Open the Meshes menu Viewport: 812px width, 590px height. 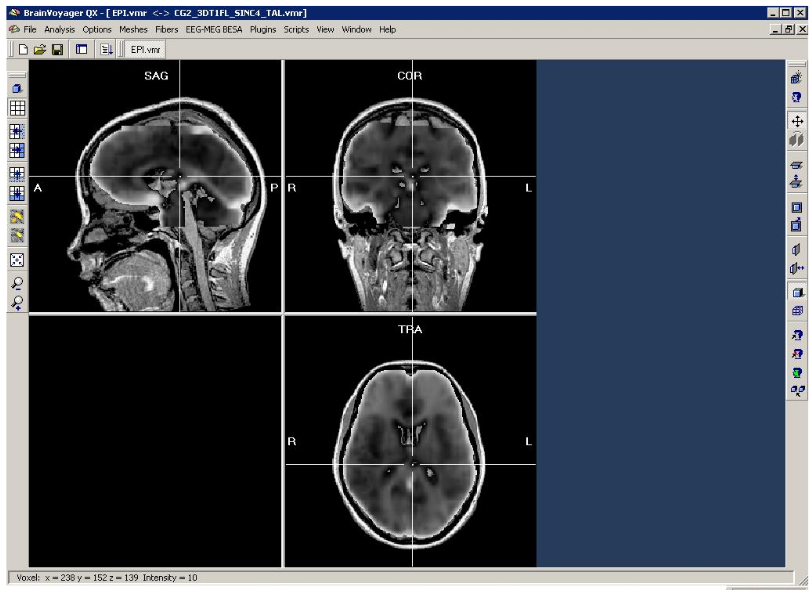point(133,30)
